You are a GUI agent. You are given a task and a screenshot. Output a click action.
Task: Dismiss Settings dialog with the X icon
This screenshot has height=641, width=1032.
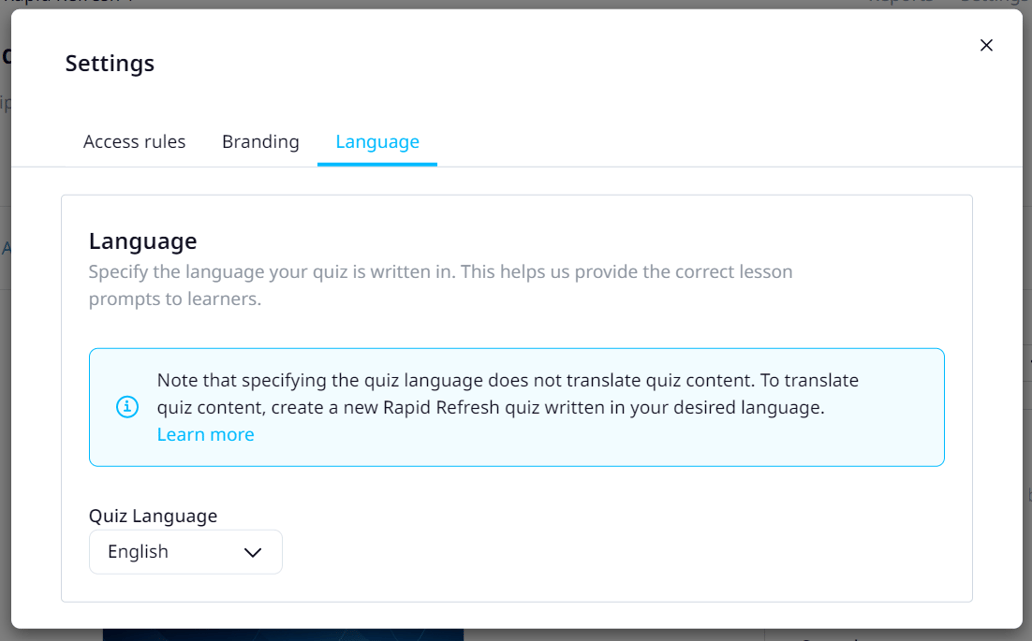(986, 45)
